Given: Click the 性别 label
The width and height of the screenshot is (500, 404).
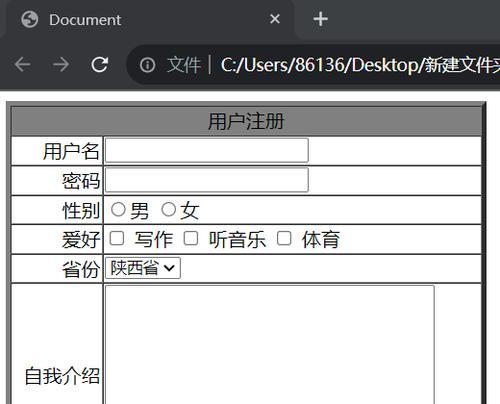Looking at the screenshot, I should (x=81, y=211).
